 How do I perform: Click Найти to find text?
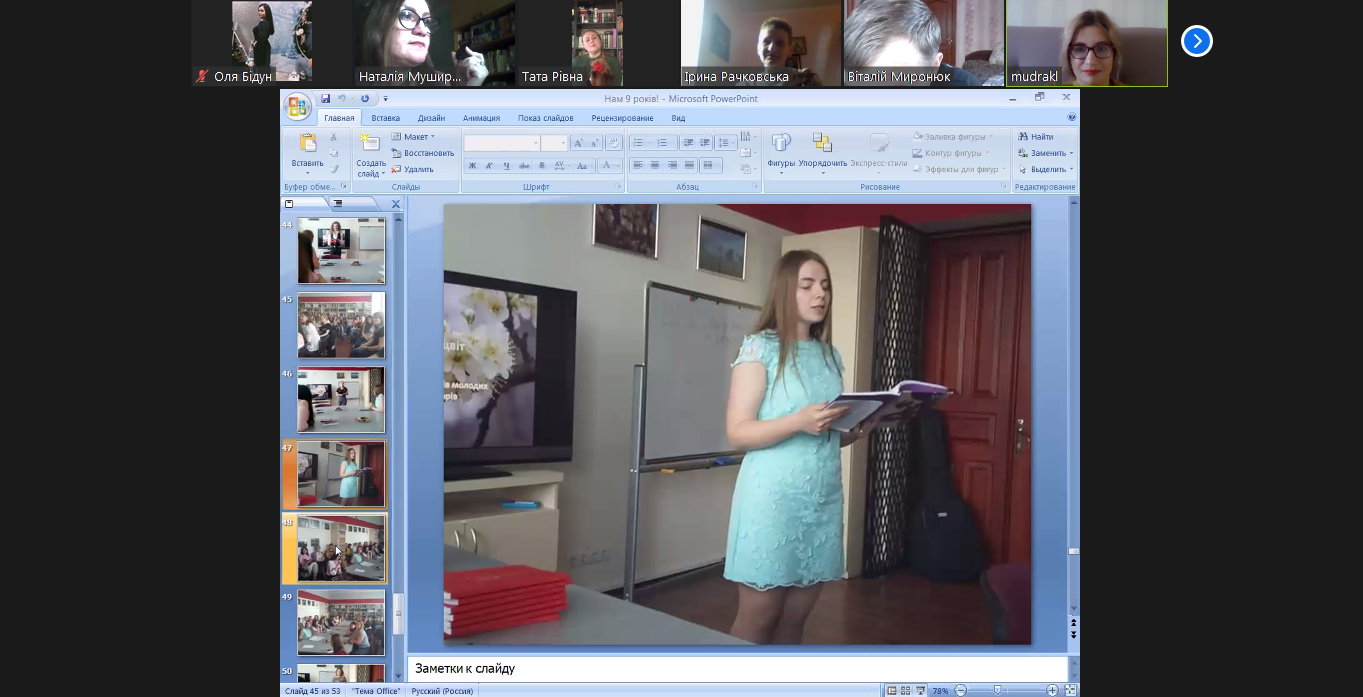pyautogui.click(x=1036, y=137)
